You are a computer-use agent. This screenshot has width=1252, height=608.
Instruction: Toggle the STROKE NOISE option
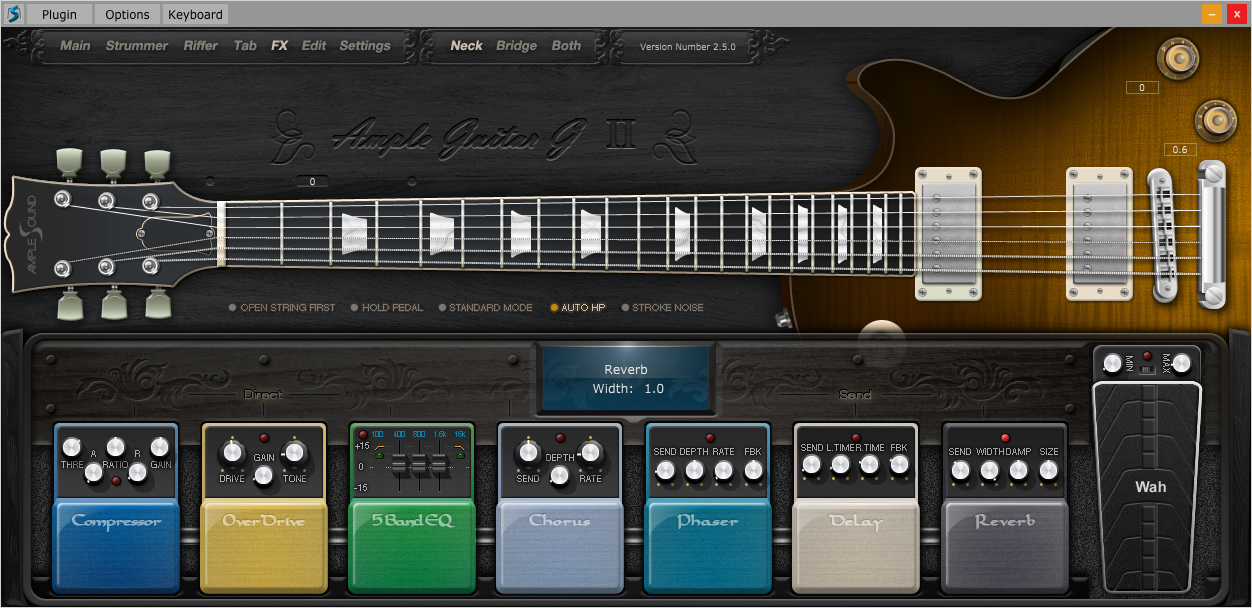tap(662, 308)
